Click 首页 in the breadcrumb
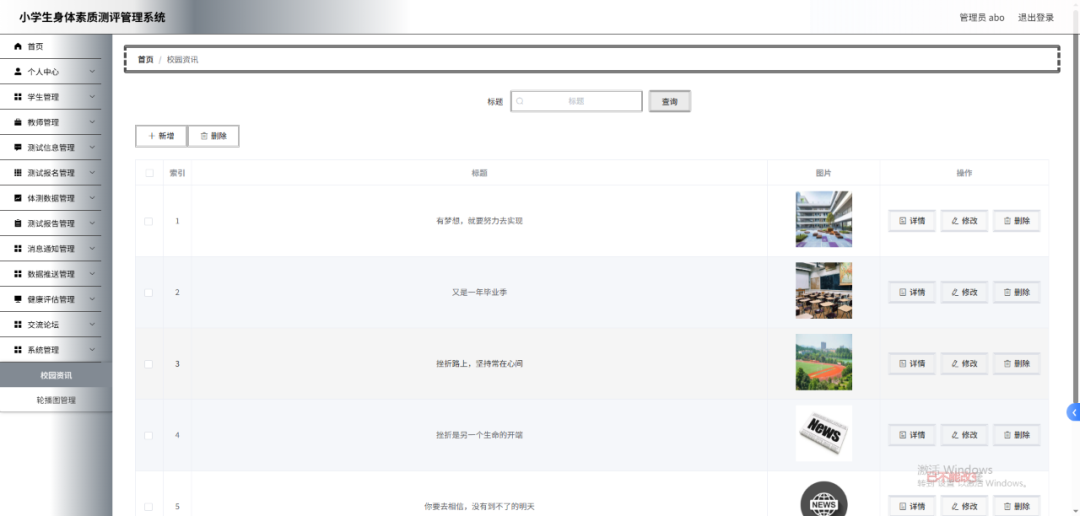Viewport: 1080px width, 516px height. pyautogui.click(x=145, y=59)
